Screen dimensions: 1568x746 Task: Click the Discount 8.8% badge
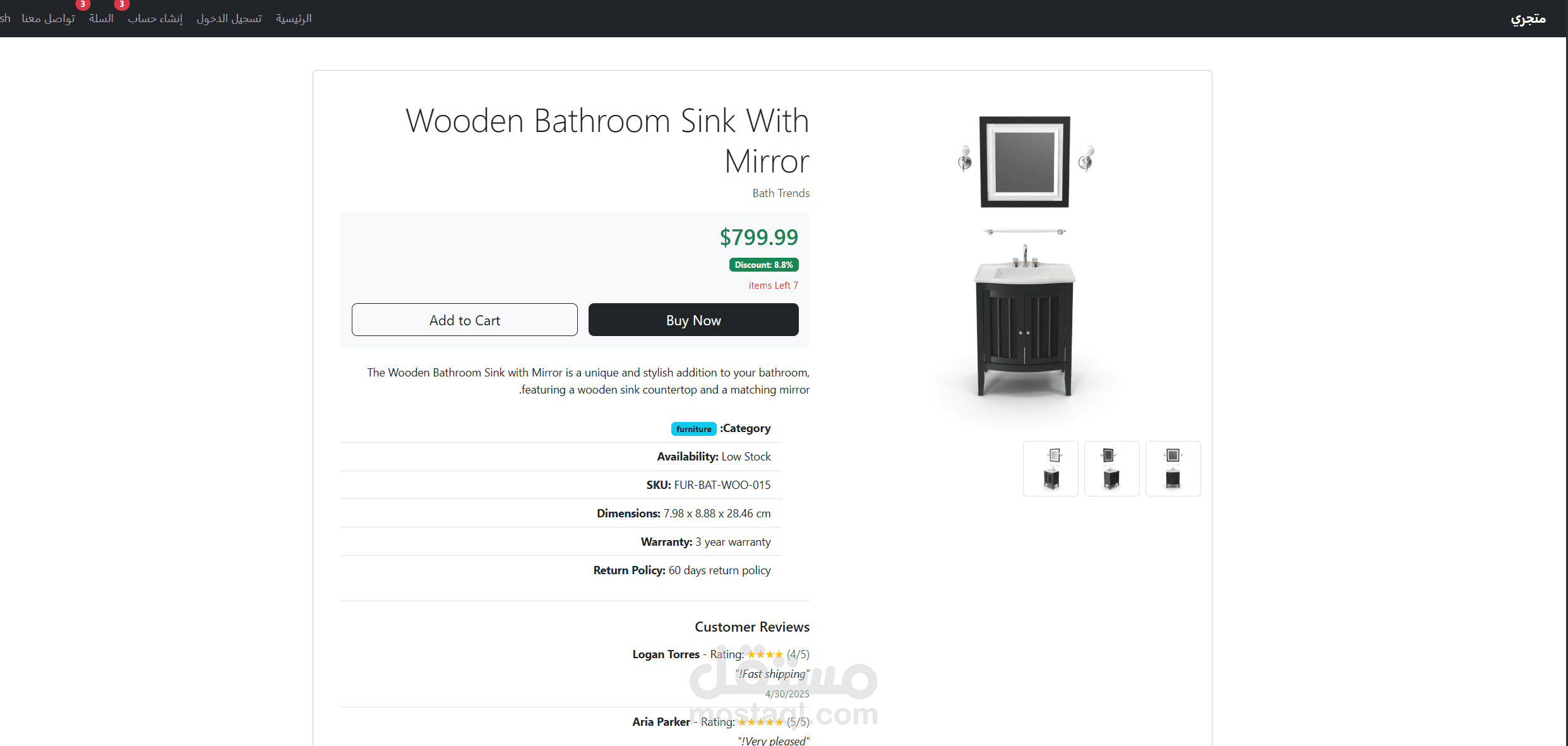pos(763,265)
